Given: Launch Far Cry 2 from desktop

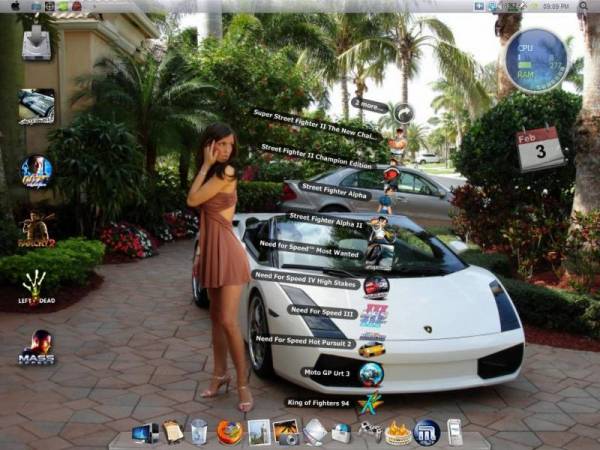Looking at the screenshot, I should tap(36, 230).
